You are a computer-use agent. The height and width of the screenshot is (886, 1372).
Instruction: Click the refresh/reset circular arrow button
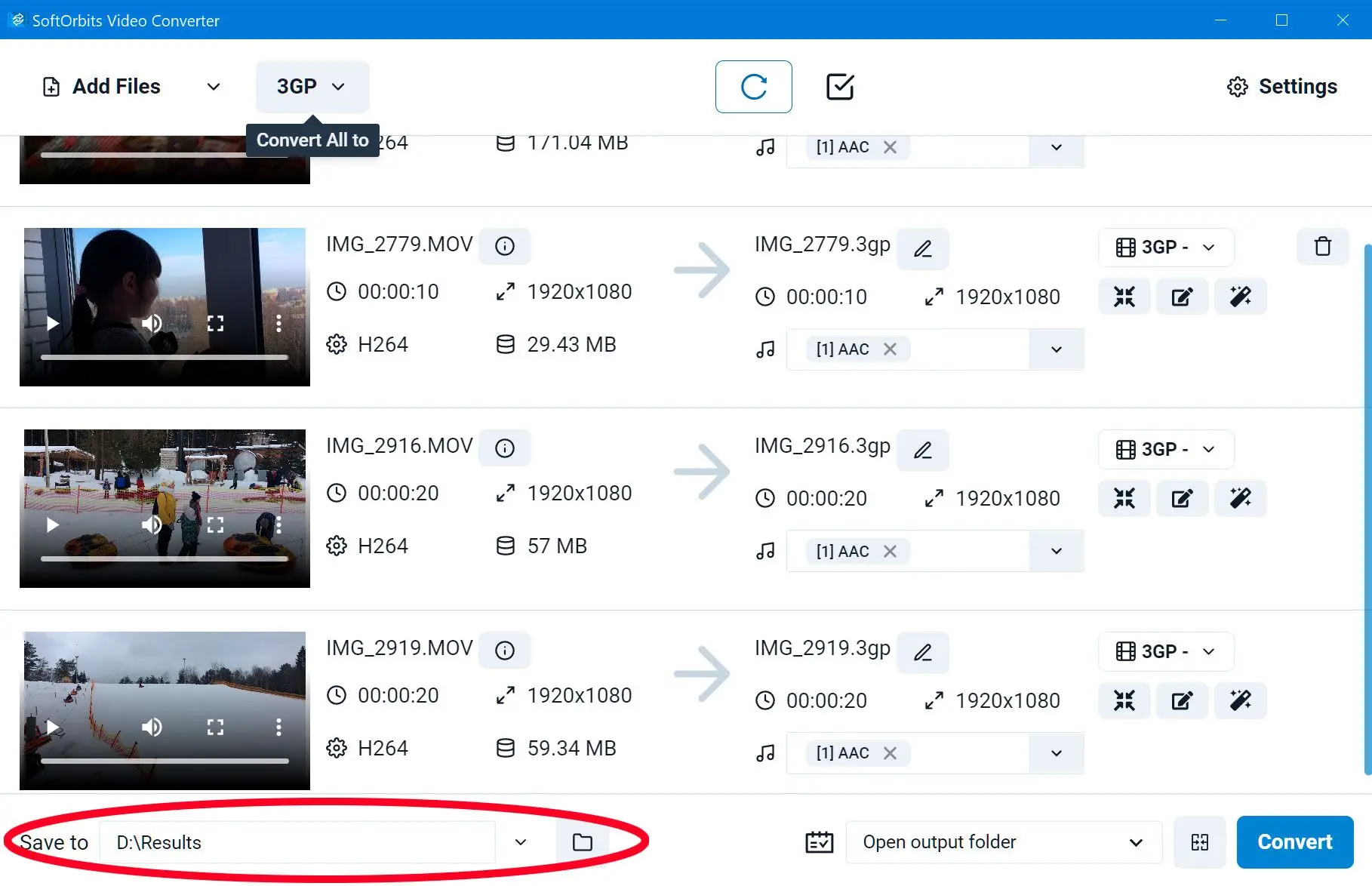[x=753, y=87]
